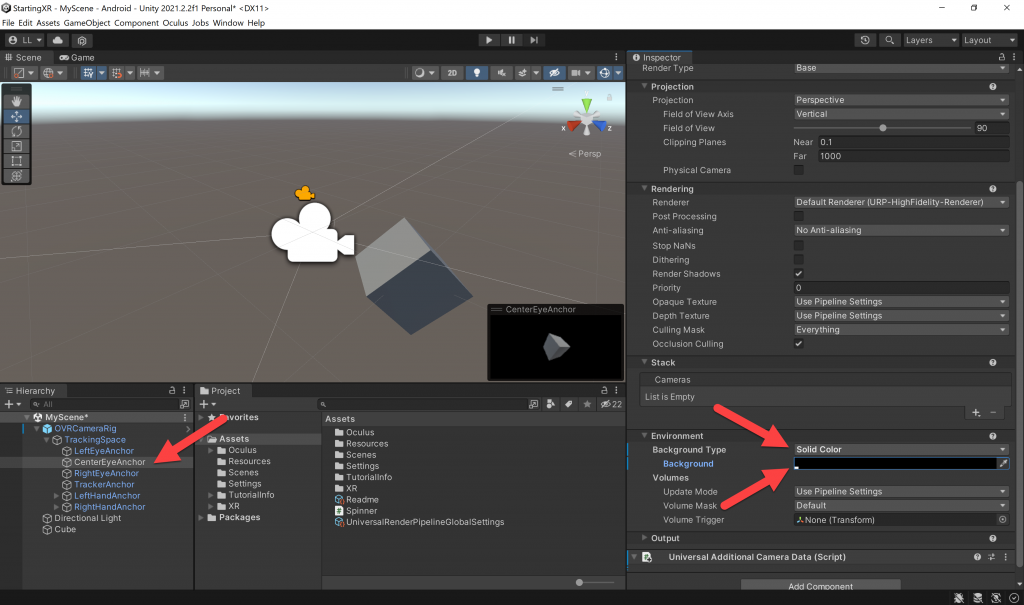Open the Component menu
The width and height of the screenshot is (1024, 605).
coord(136,23)
